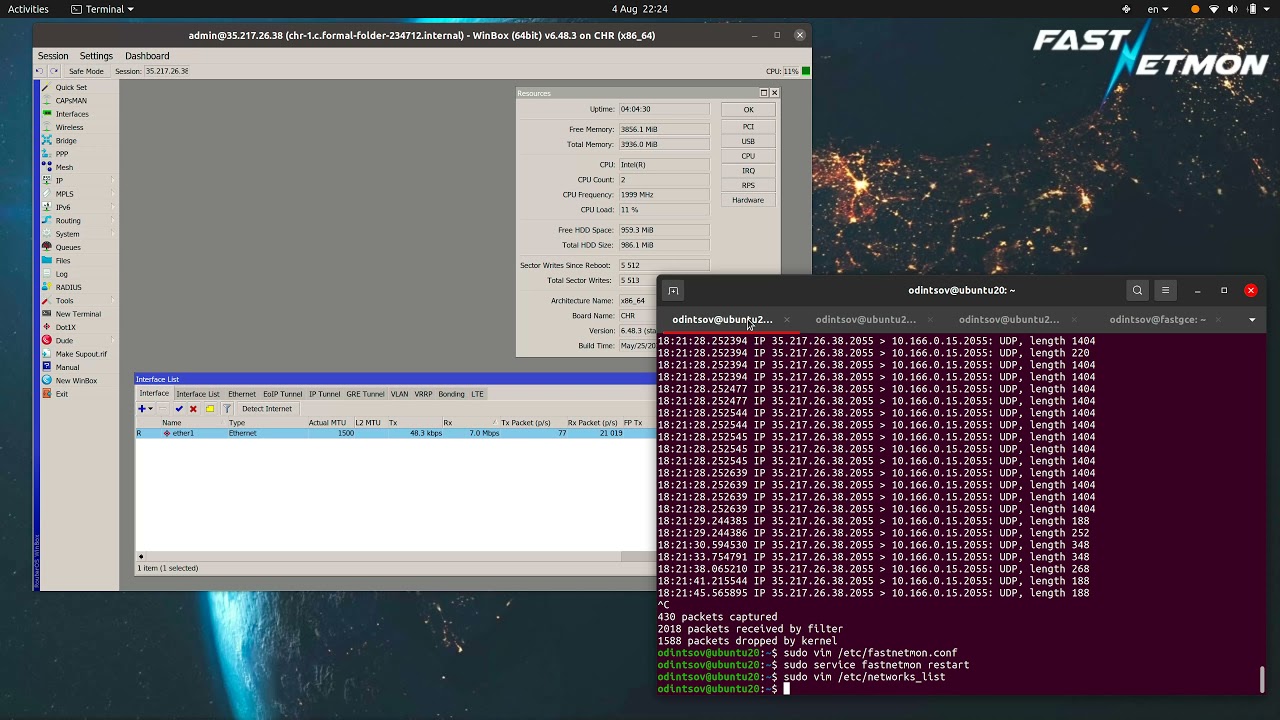Open Log in WinBox sidebar
The height and width of the screenshot is (720, 1280).
[62, 274]
